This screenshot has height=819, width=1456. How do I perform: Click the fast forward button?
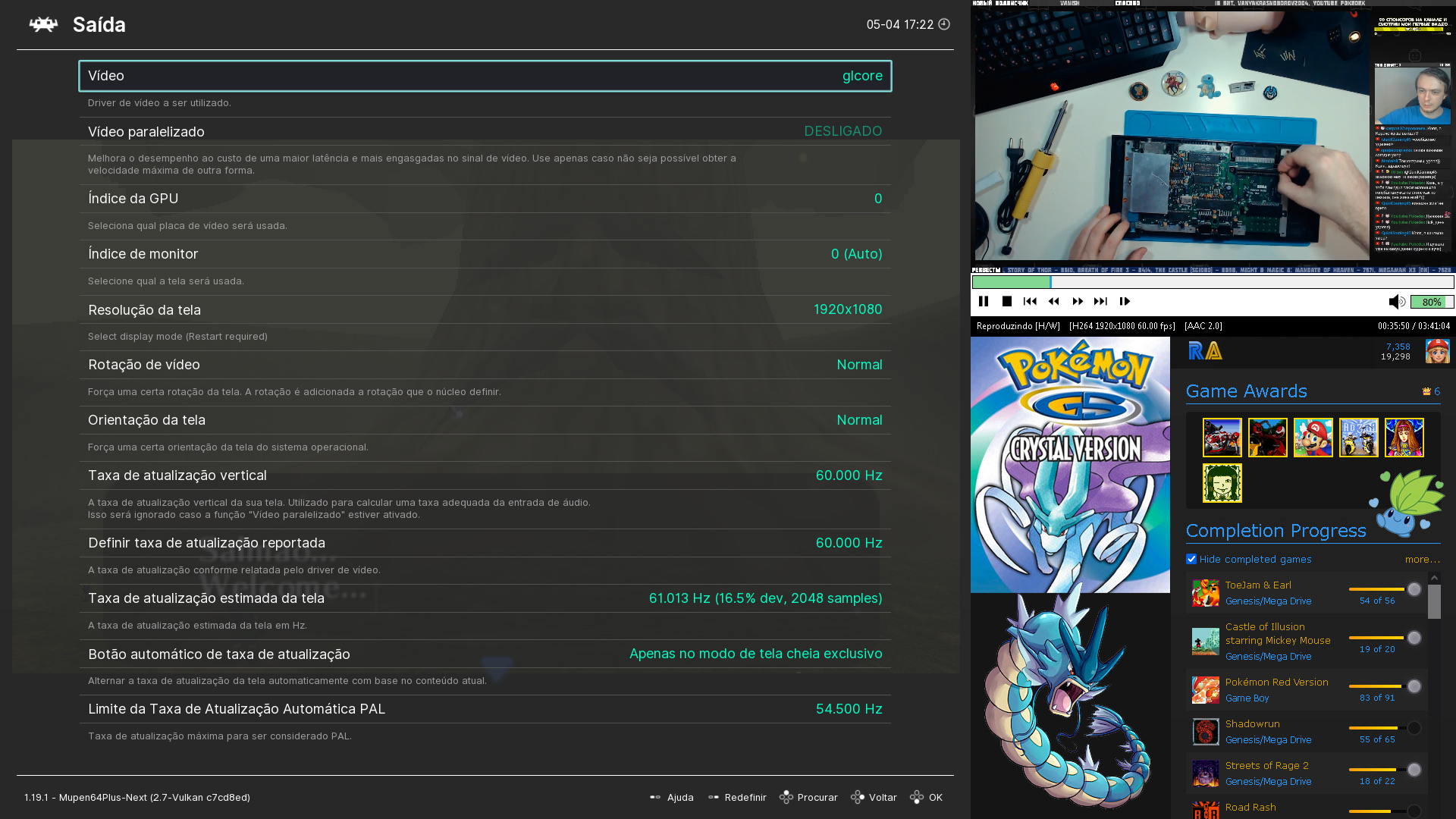tap(1078, 301)
